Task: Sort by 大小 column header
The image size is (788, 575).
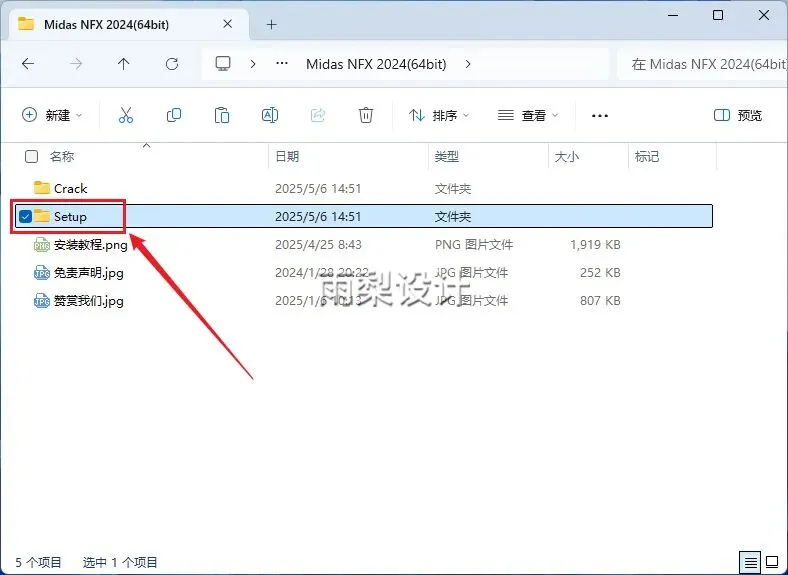Action: click(567, 156)
